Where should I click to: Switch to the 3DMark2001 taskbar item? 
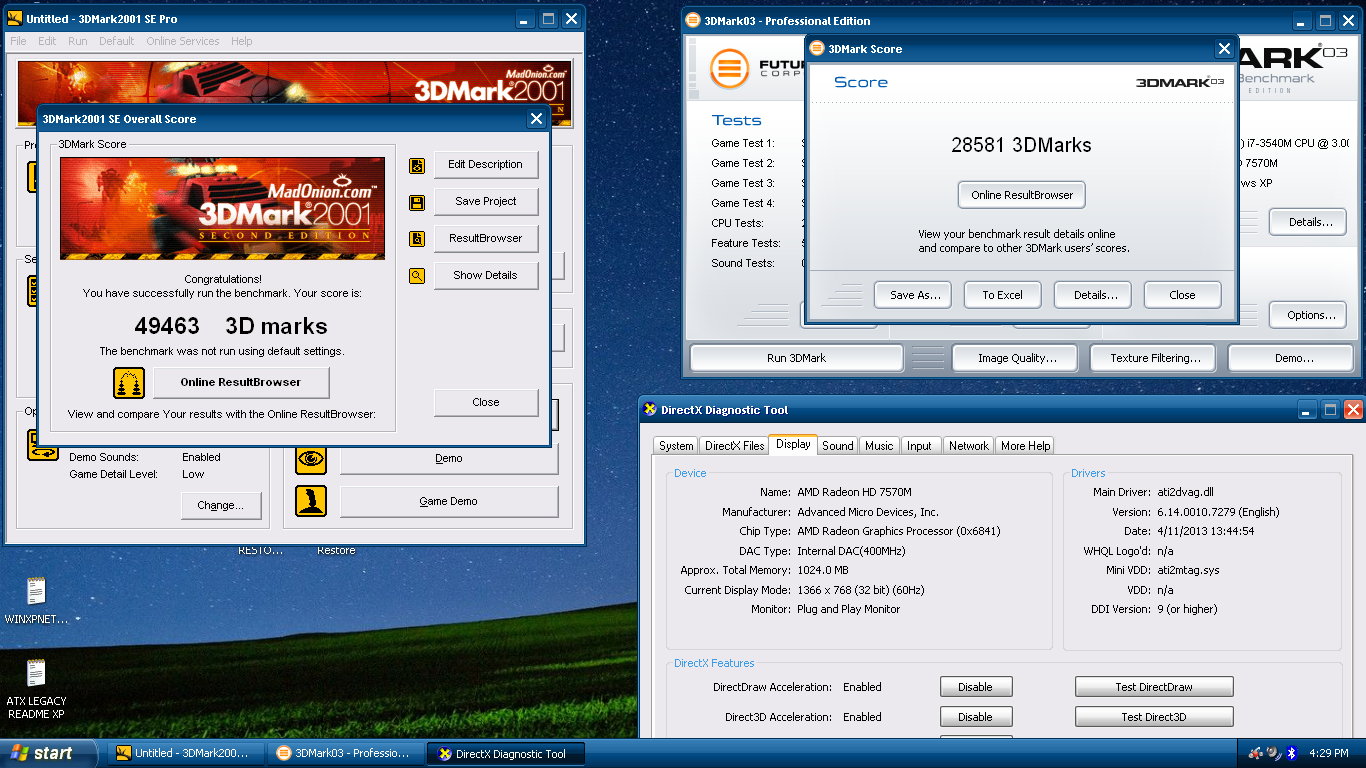184,754
